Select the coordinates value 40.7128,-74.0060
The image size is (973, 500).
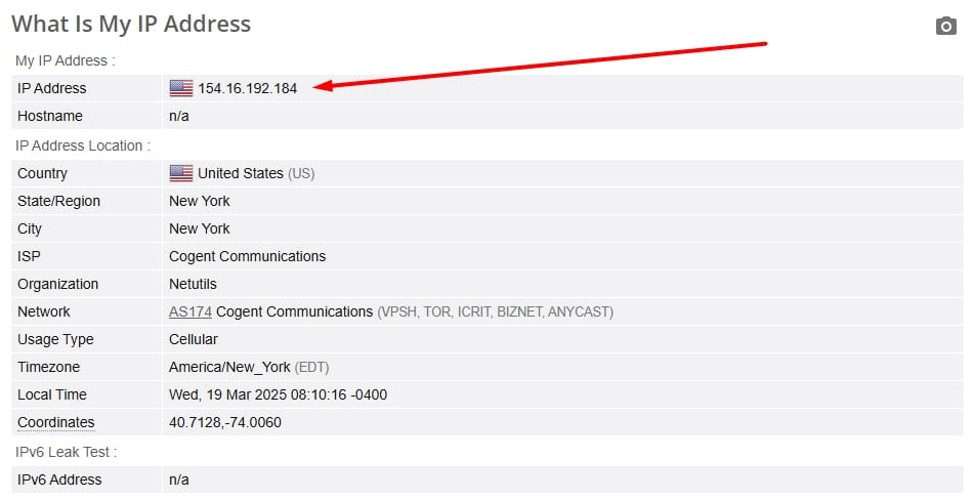[225, 423]
